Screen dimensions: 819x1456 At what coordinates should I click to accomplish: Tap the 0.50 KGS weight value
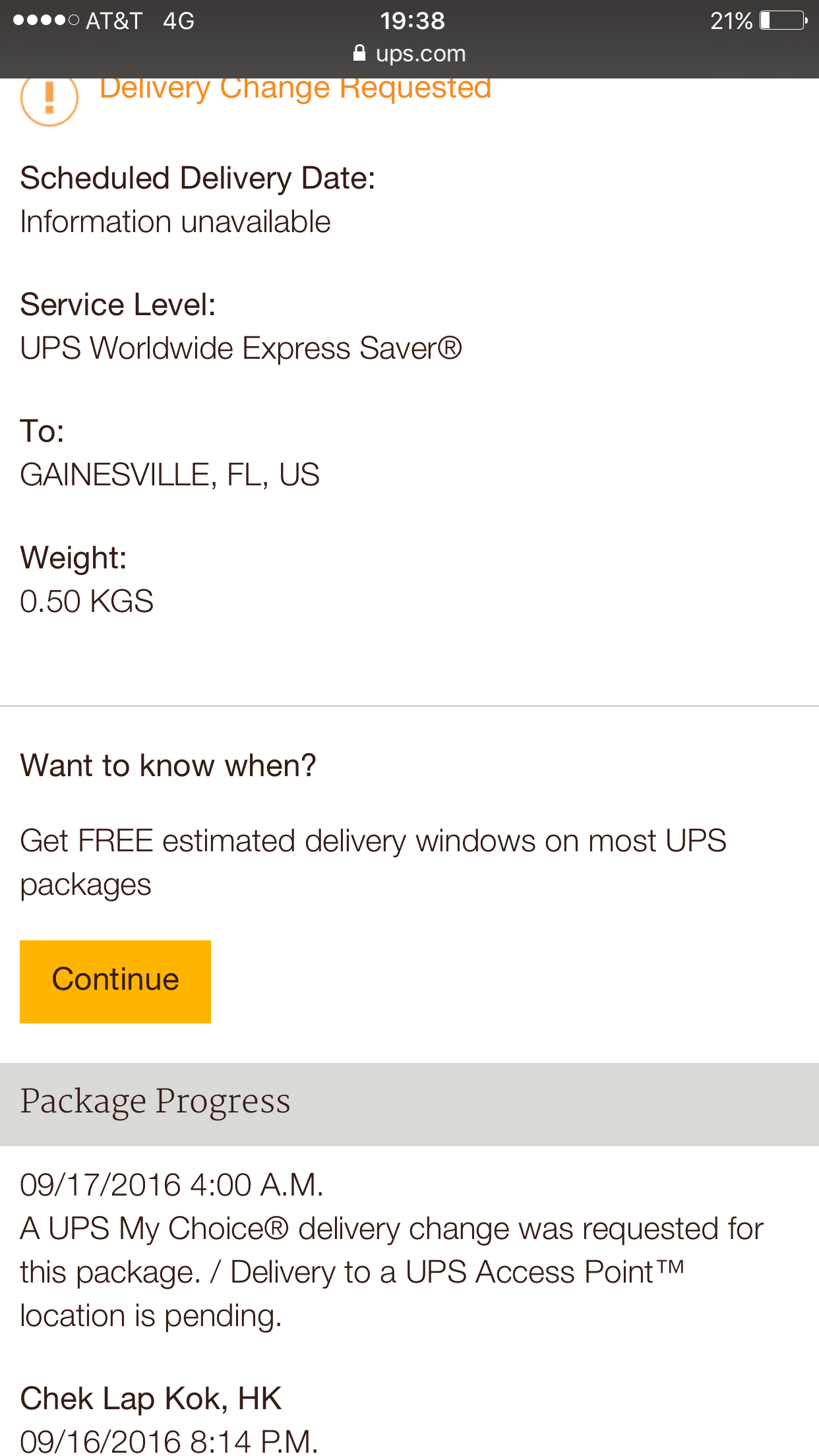86,601
